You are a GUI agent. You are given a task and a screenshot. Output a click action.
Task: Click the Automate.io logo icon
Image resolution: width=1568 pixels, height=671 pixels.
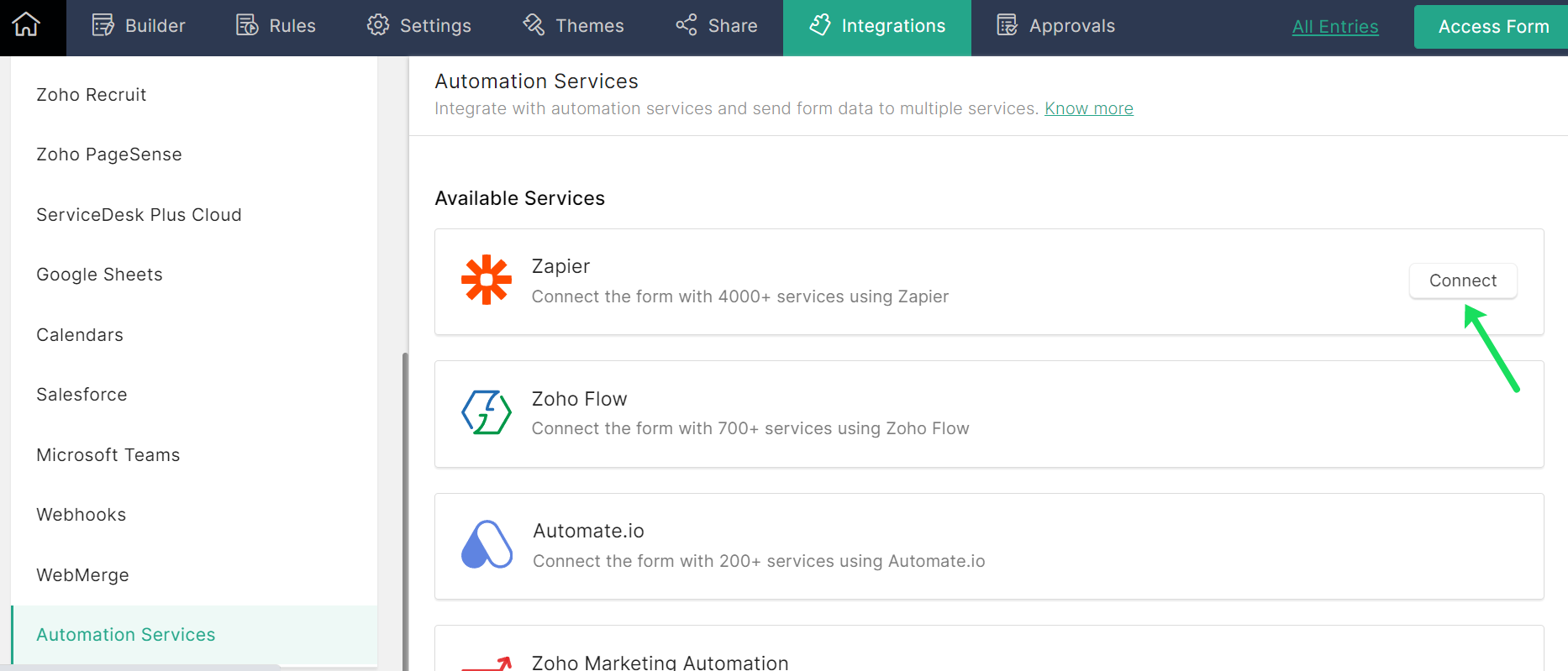tap(487, 545)
